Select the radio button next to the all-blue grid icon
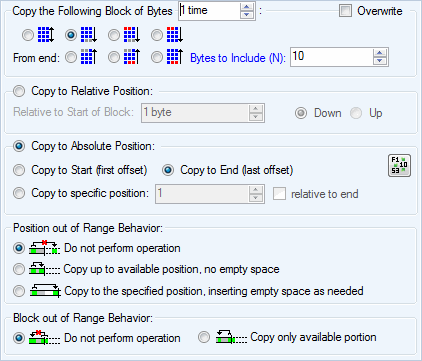Viewport: 422px width, 361px height. click(28, 35)
